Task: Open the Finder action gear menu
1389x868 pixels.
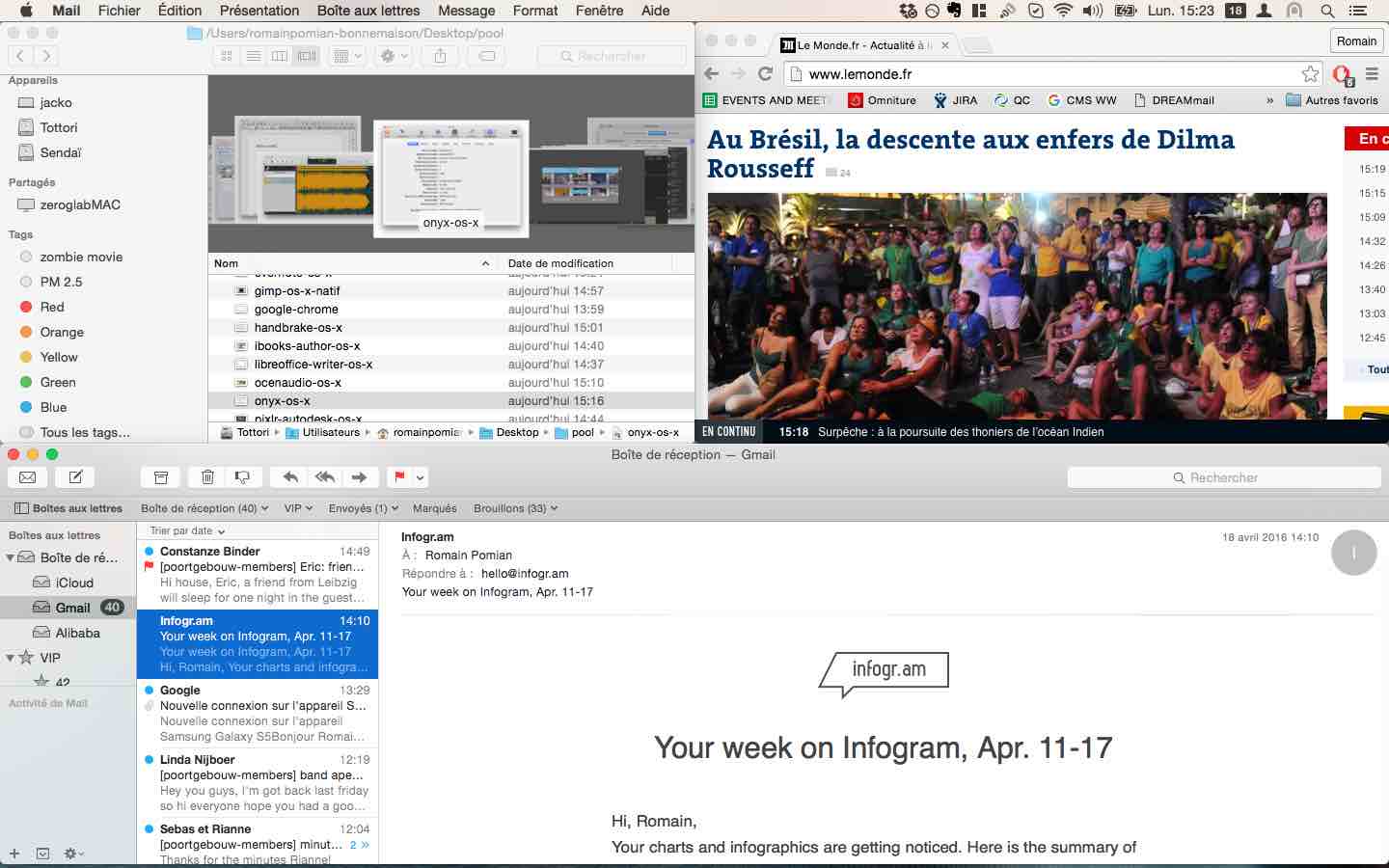Action: [x=394, y=56]
